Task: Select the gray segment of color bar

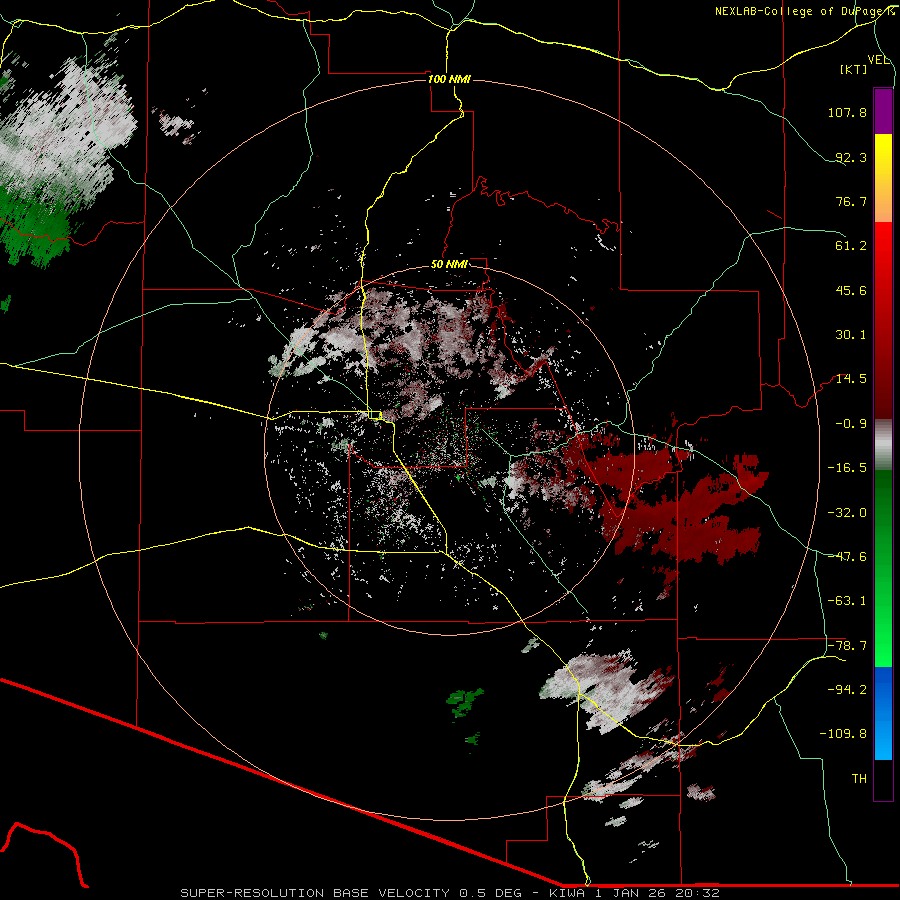Action: coord(883,445)
